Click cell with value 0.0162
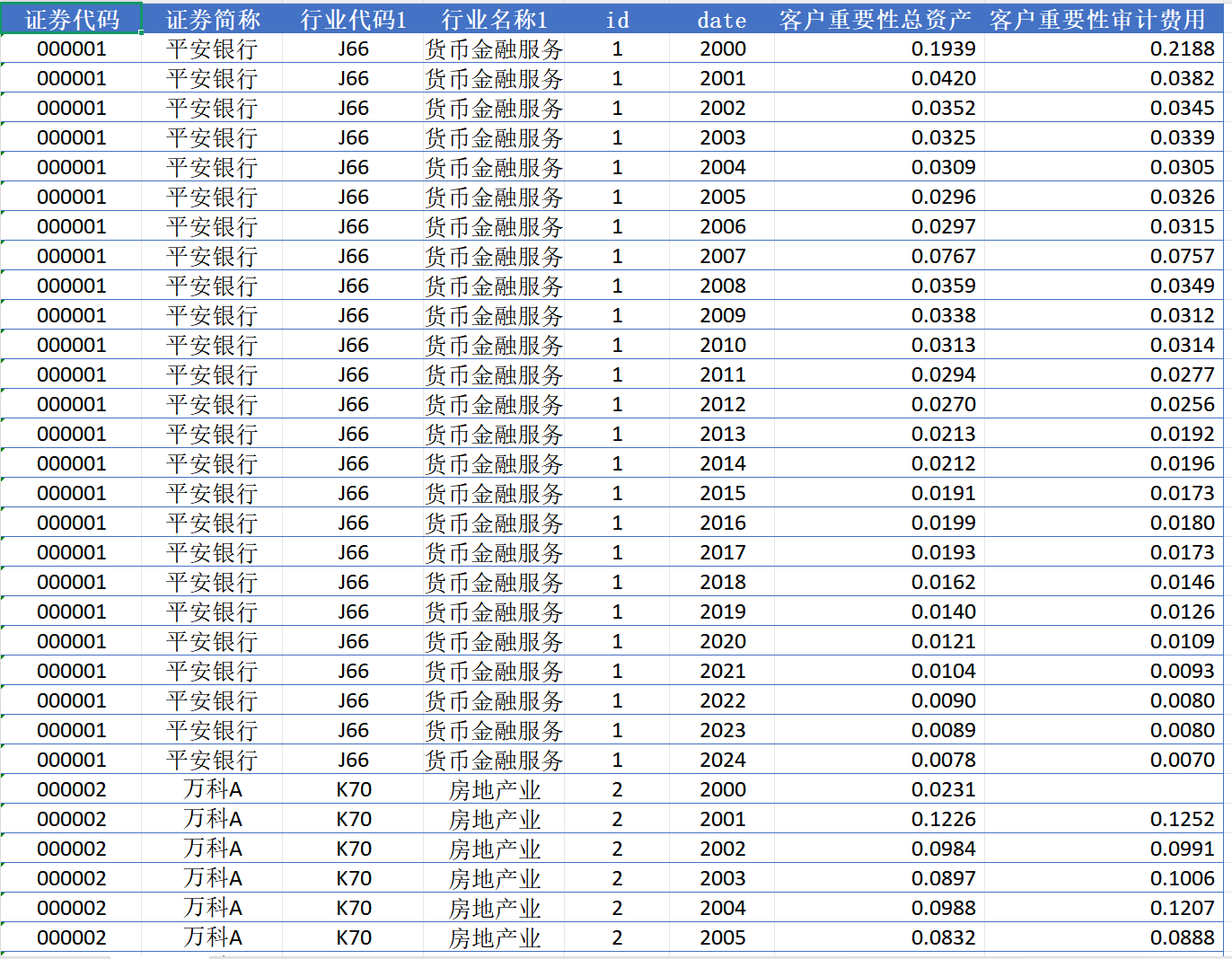The width and height of the screenshot is (1232, 959). (x=879, y=582)
